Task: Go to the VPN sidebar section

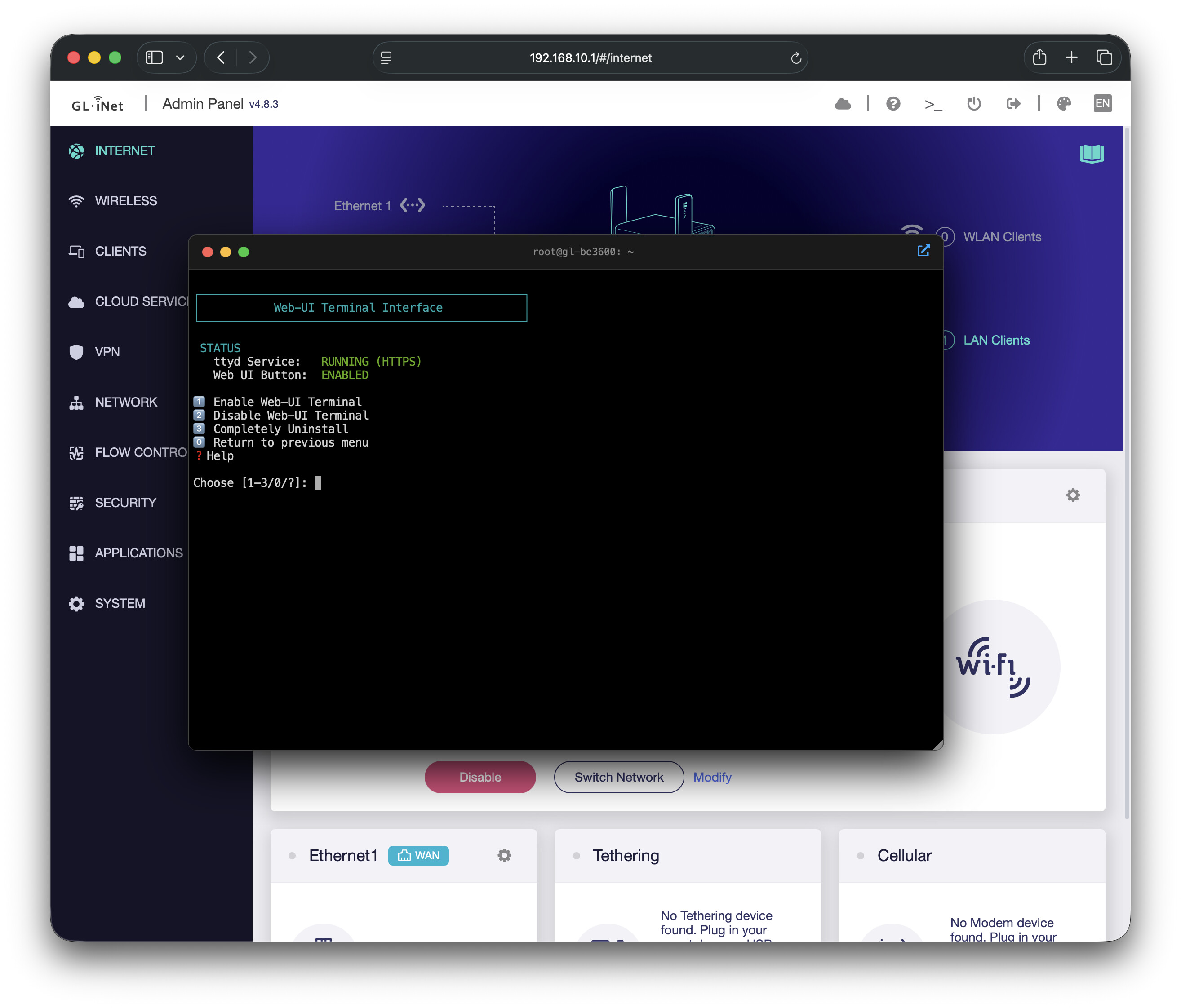Action: pos(107,352)
